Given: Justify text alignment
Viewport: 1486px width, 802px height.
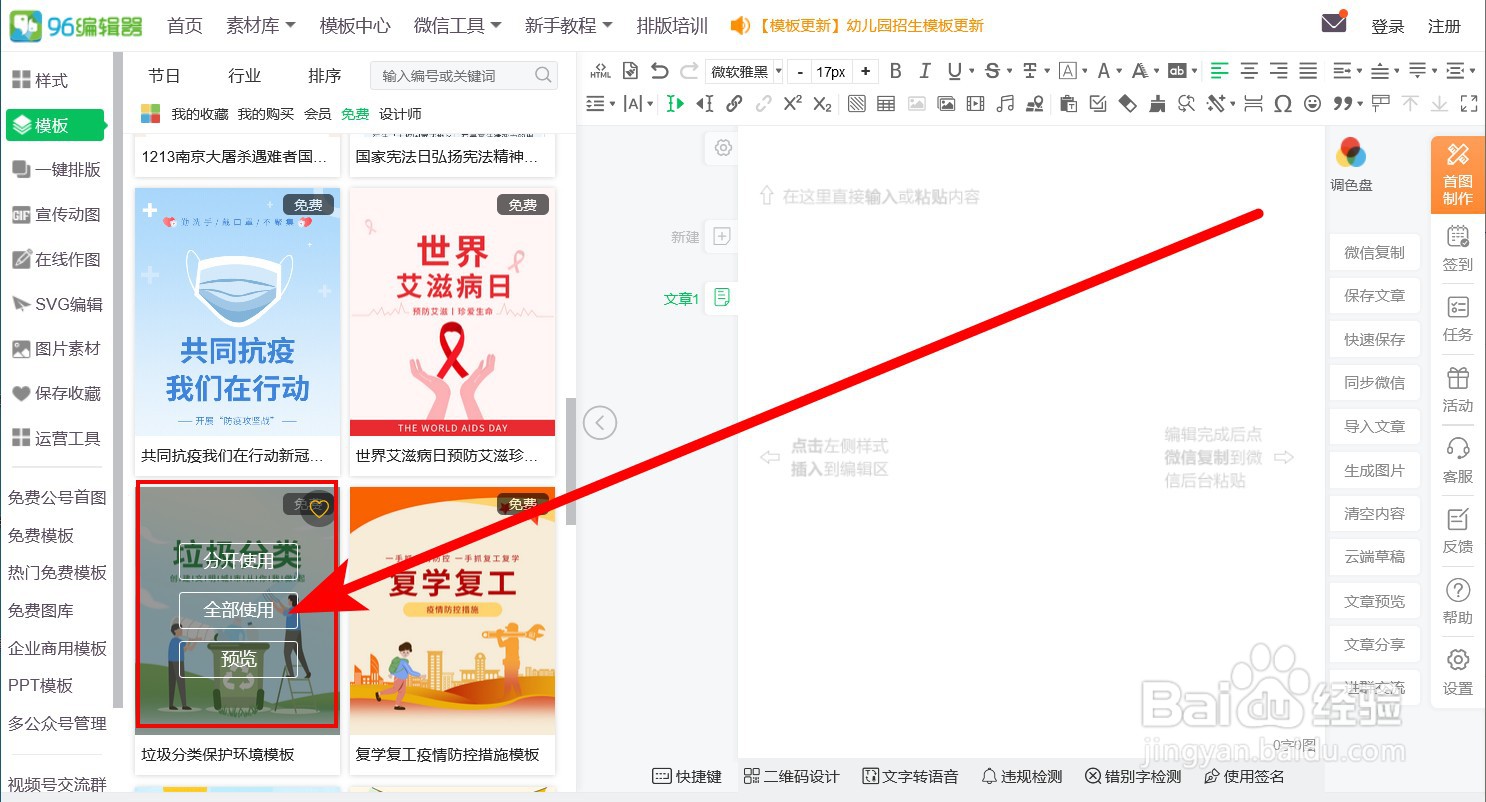Looking at the screenshot, I should pos(1308,71).
